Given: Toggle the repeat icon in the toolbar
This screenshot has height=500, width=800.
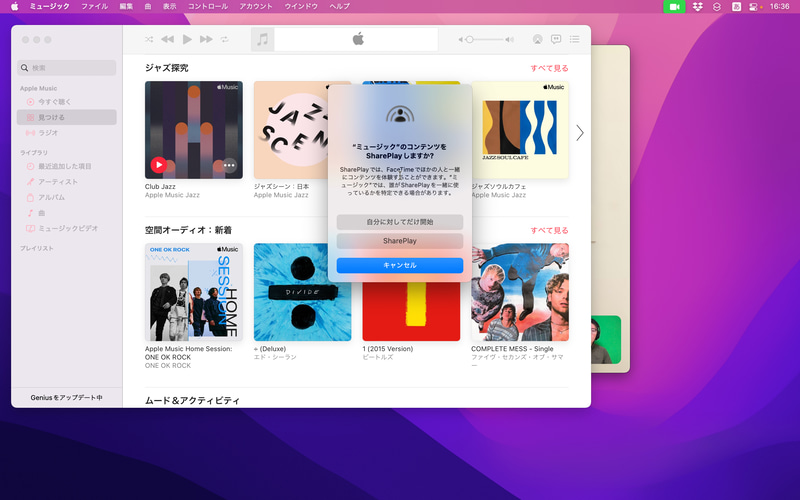Looking at the screenshot, I should 224,39.
